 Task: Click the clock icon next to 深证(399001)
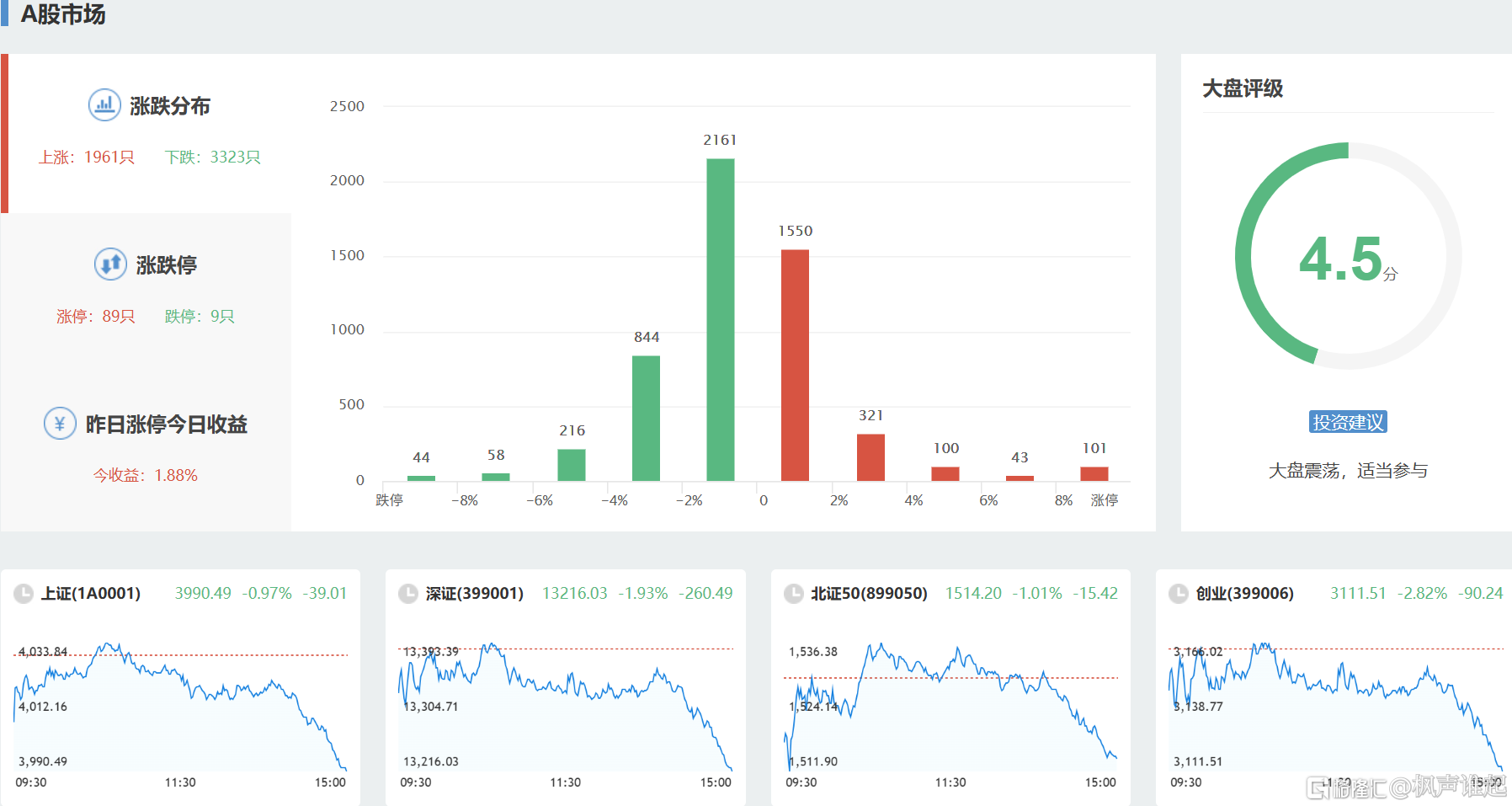click(408, 594)
